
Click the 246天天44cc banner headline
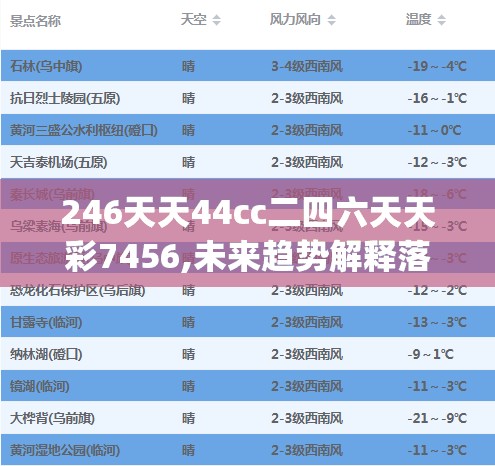pos(248,235)
